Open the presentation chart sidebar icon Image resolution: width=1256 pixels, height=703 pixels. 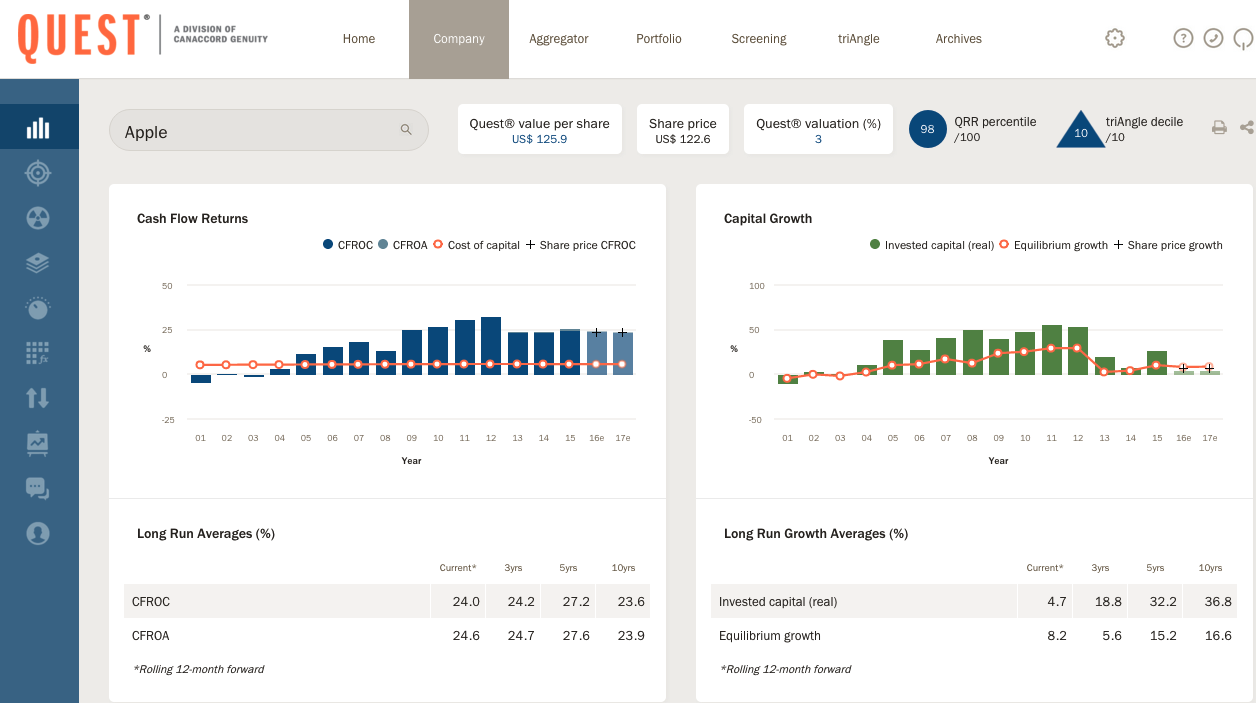[38, 443]
